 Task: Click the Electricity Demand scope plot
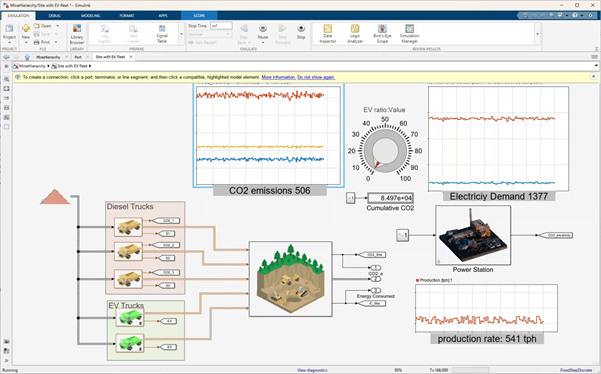pyautogui.click(x=498, y=138)
